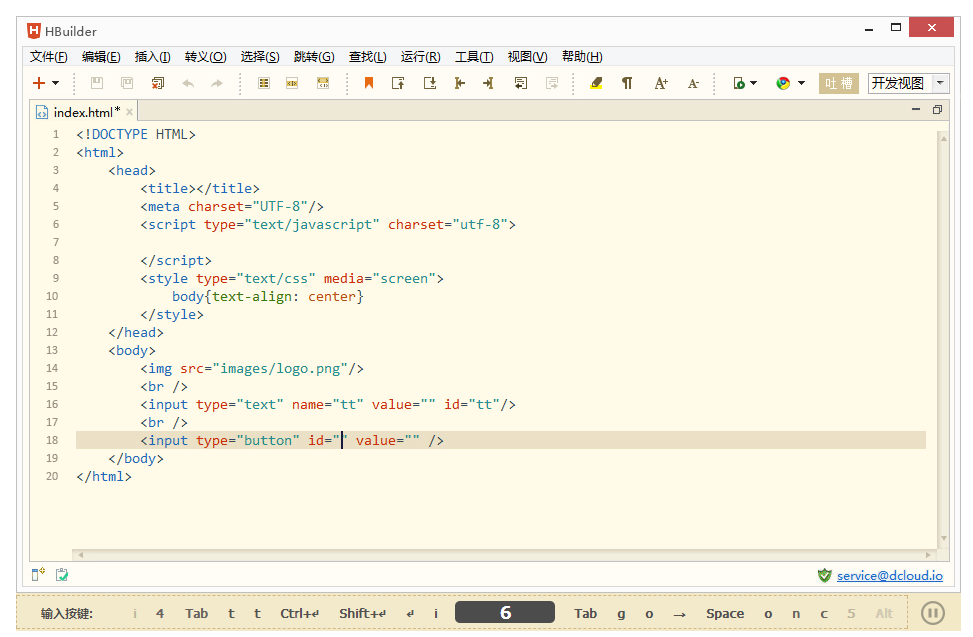Viewport: 973px width, 637px height.
Task: Click the yellow single-tag wrap icon
Action: point(292,83)
